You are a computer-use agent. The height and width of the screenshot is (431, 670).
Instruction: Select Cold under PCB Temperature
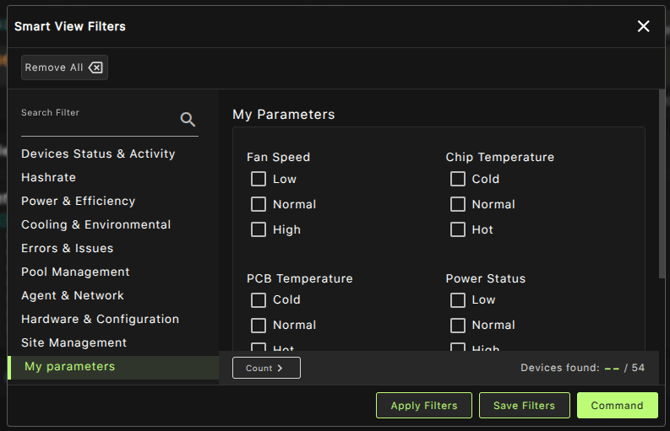[x=258, y=300]
